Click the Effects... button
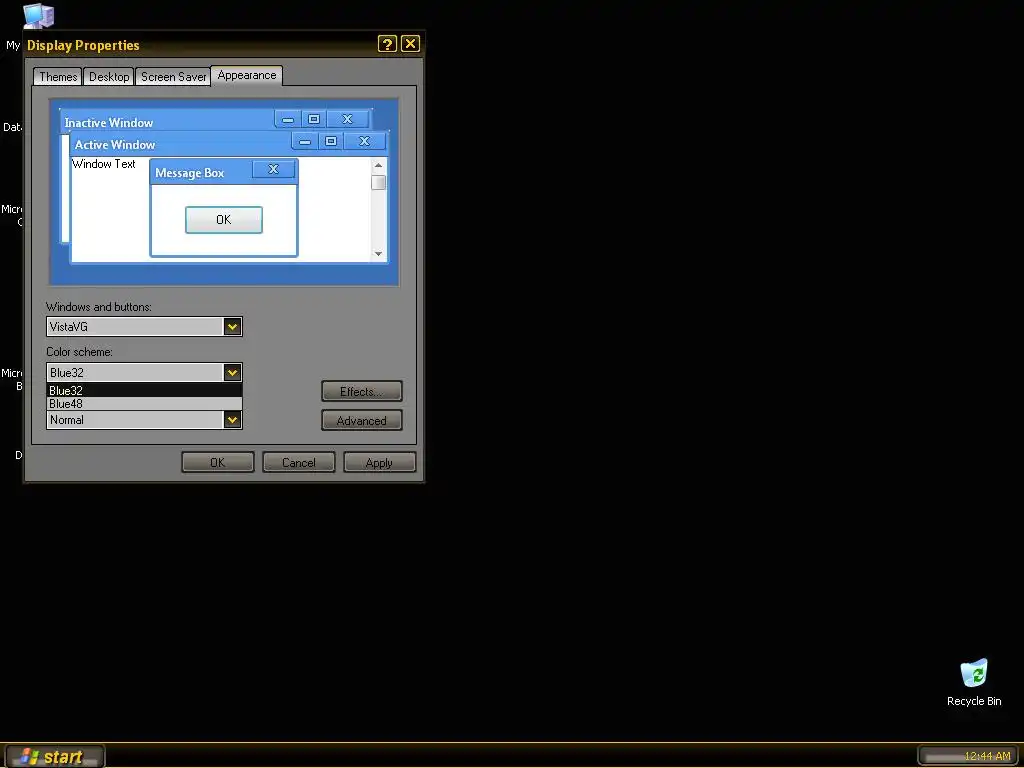 pyautogui.click(x=362, y=392)
